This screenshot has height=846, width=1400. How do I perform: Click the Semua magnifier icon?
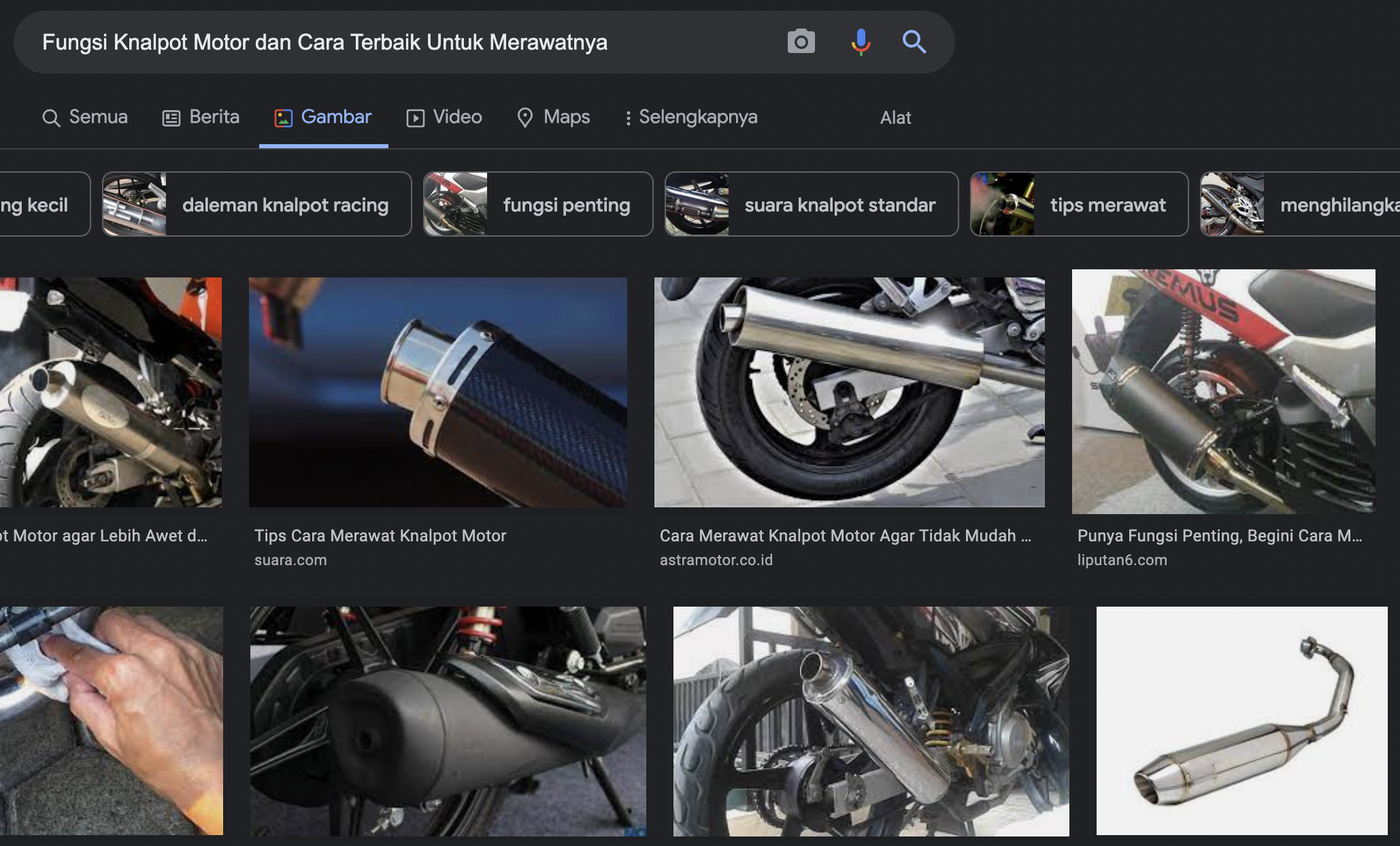tap(51, 118)
